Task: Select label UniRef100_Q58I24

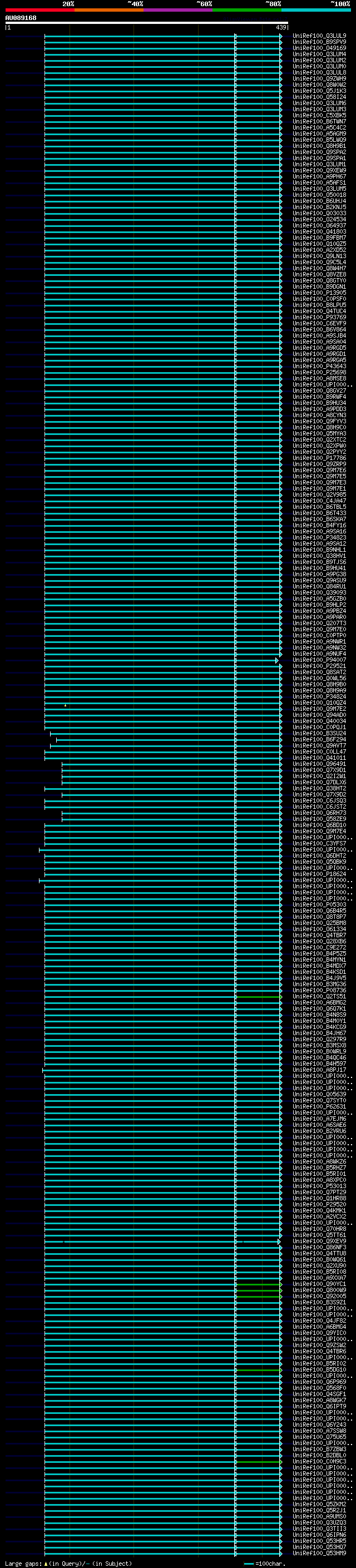Action: (319, 97)
